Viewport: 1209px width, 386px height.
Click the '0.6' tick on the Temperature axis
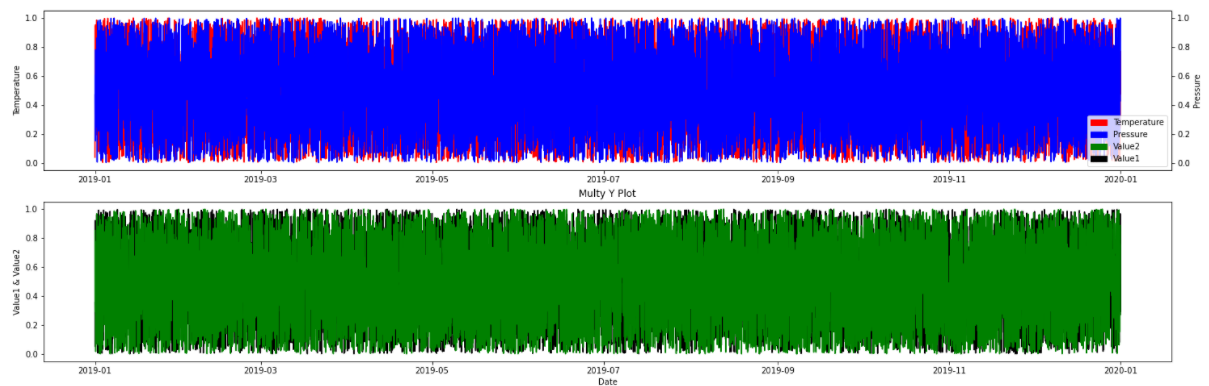pyautogui.click(x=33, y=76)
